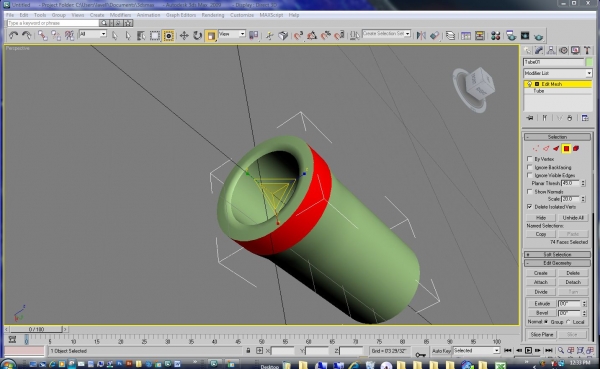Switch to Vertex sub-object level
This screenshot has height=369, width=600.
(536, 149)
